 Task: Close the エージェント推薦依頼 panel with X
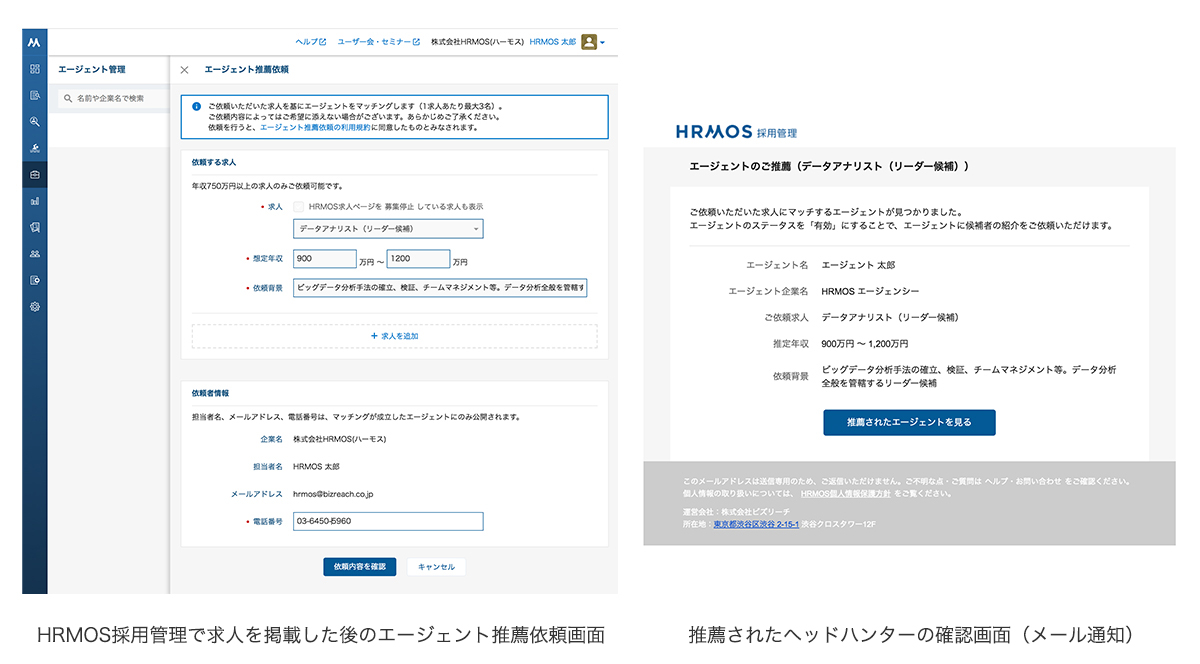tap(184, 70)
